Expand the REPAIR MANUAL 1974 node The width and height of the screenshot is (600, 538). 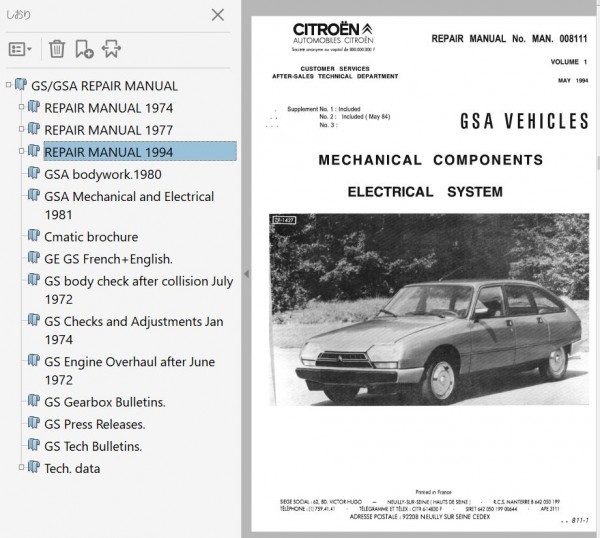click(x=22, y=107)
